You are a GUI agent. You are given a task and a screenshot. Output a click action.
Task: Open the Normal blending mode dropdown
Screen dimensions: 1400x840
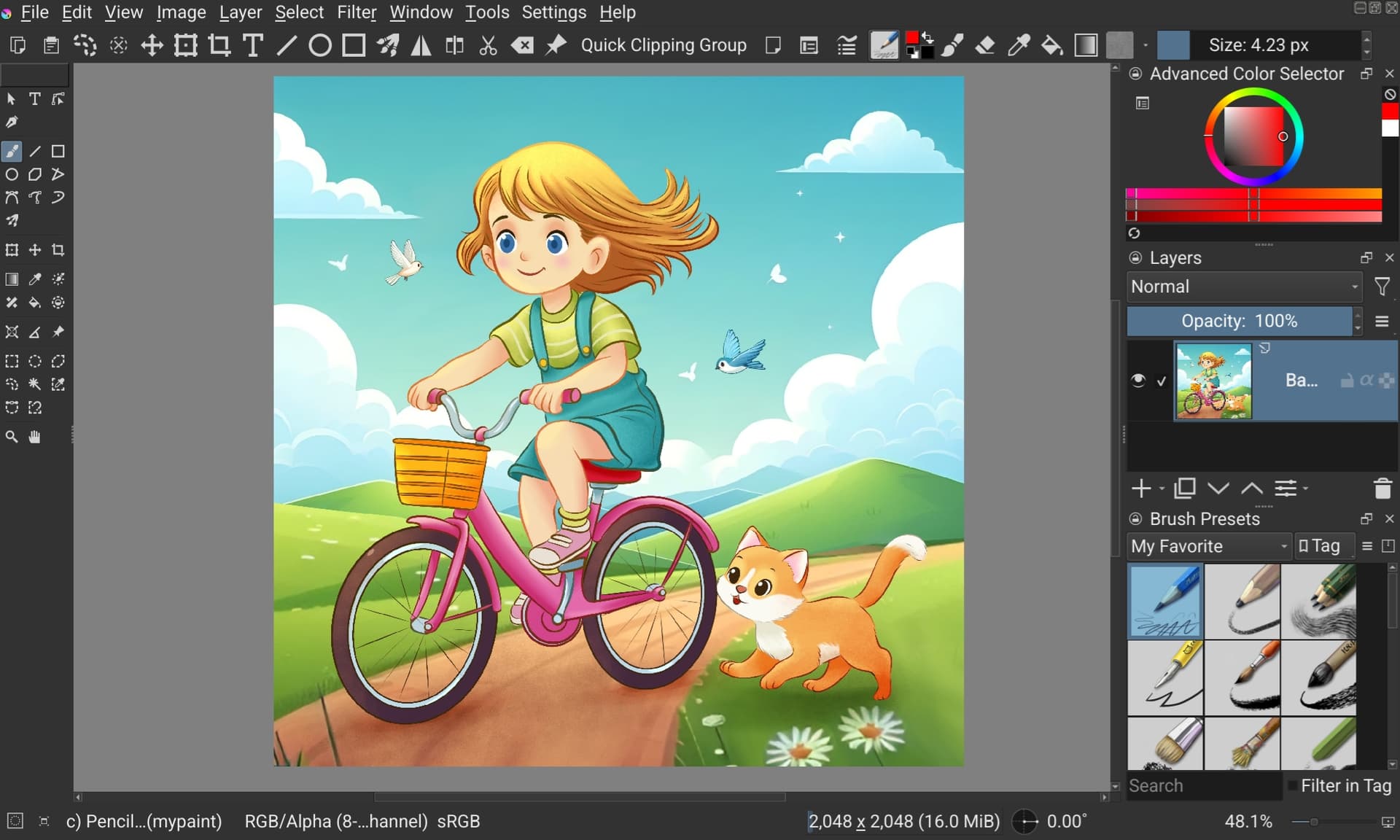1244,287
